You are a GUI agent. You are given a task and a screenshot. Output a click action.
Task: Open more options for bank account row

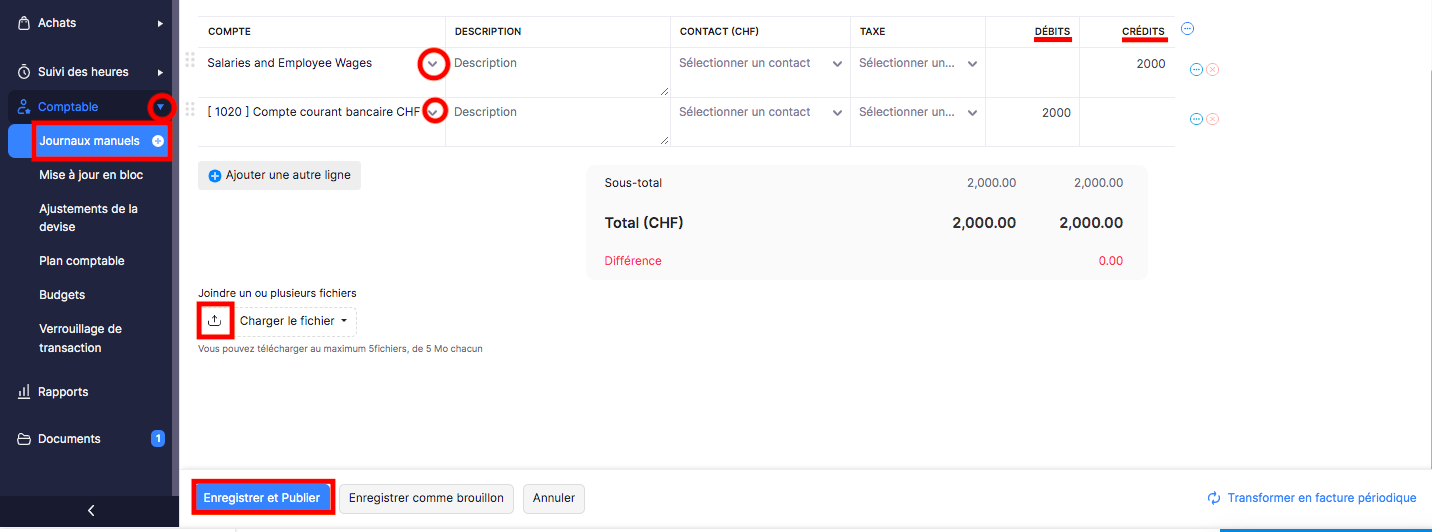click(x=1196, y=119)
